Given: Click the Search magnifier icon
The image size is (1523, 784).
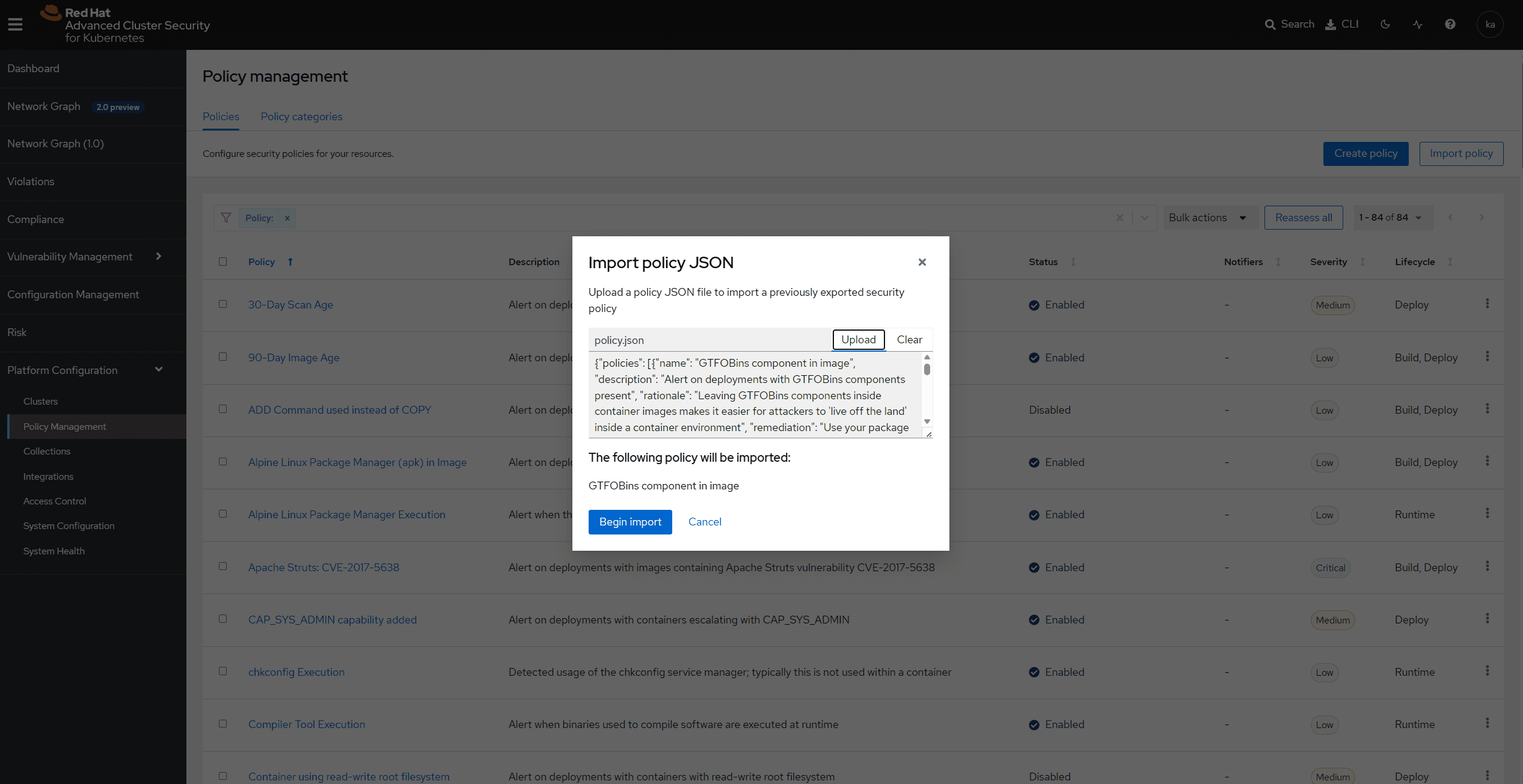Looking at the screenshot, I should click(1270, 25).
